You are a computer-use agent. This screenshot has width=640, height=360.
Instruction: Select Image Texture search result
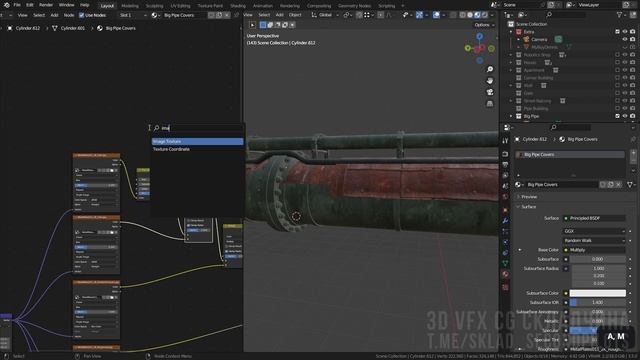click(x=198, y=142)
